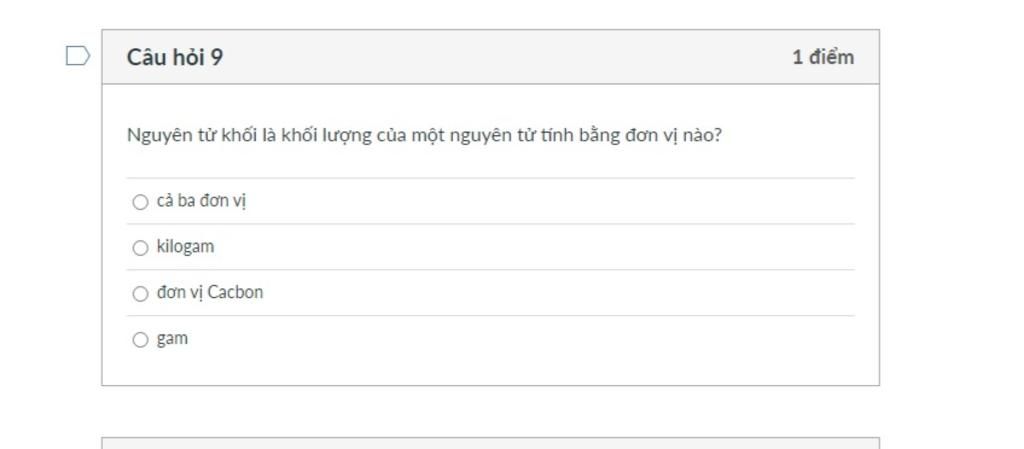Click the "kilogam" answer text
Viewport: 1024px width, 449px height.
click(x=185, y=247)
